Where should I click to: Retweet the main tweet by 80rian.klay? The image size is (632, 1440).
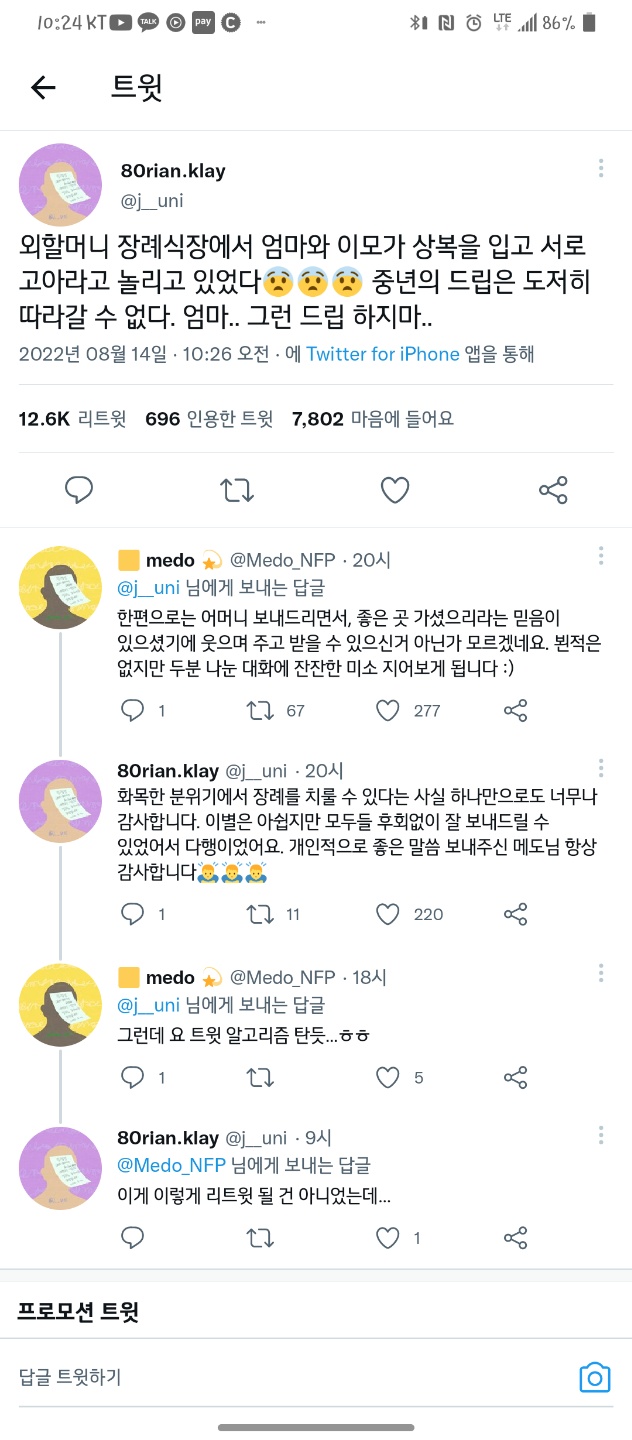coord(237,490)
